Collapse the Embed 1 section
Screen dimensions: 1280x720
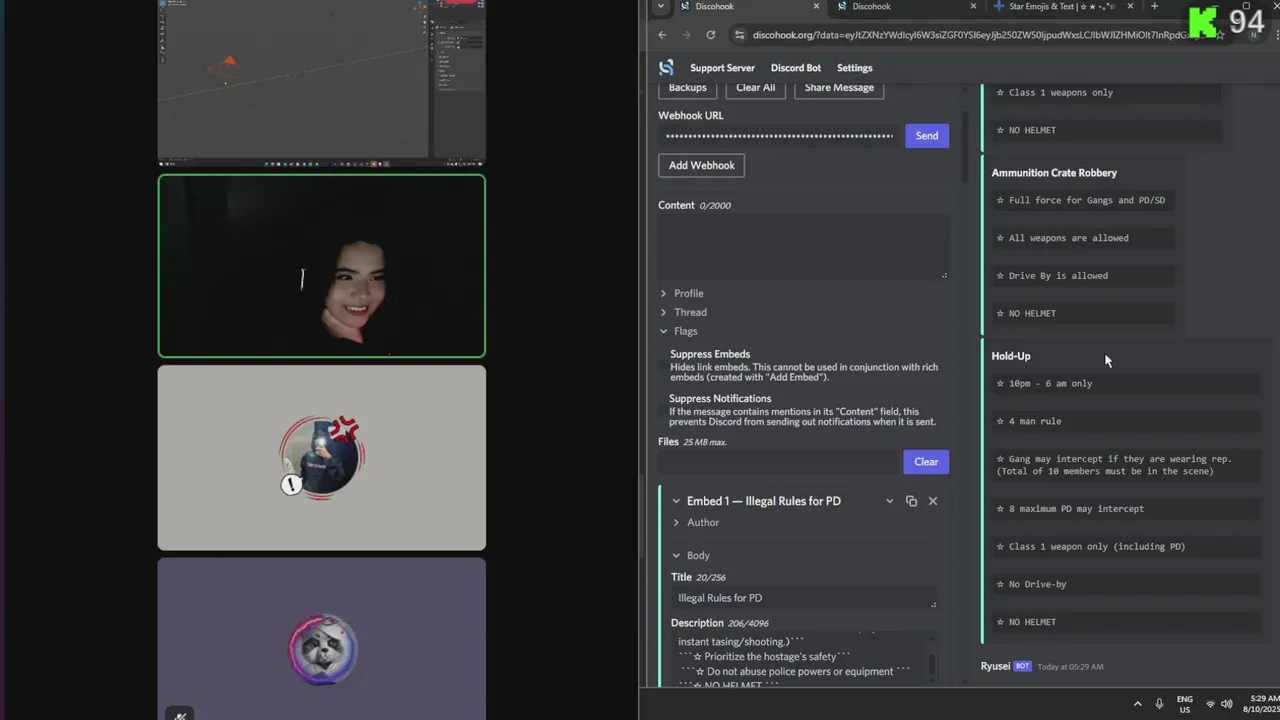coord(676,501)
